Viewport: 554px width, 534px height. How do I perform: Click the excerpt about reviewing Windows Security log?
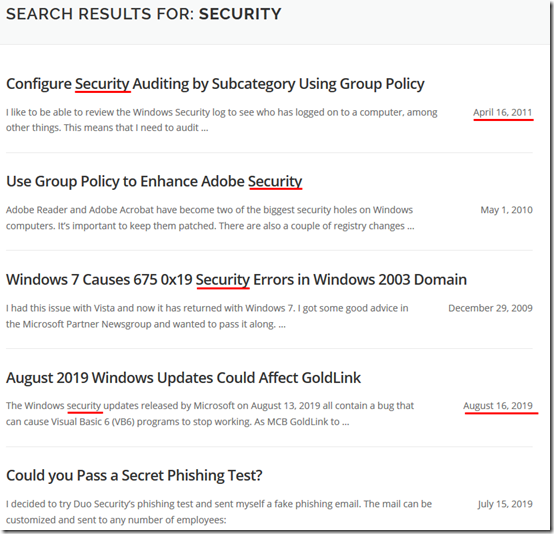222,120
